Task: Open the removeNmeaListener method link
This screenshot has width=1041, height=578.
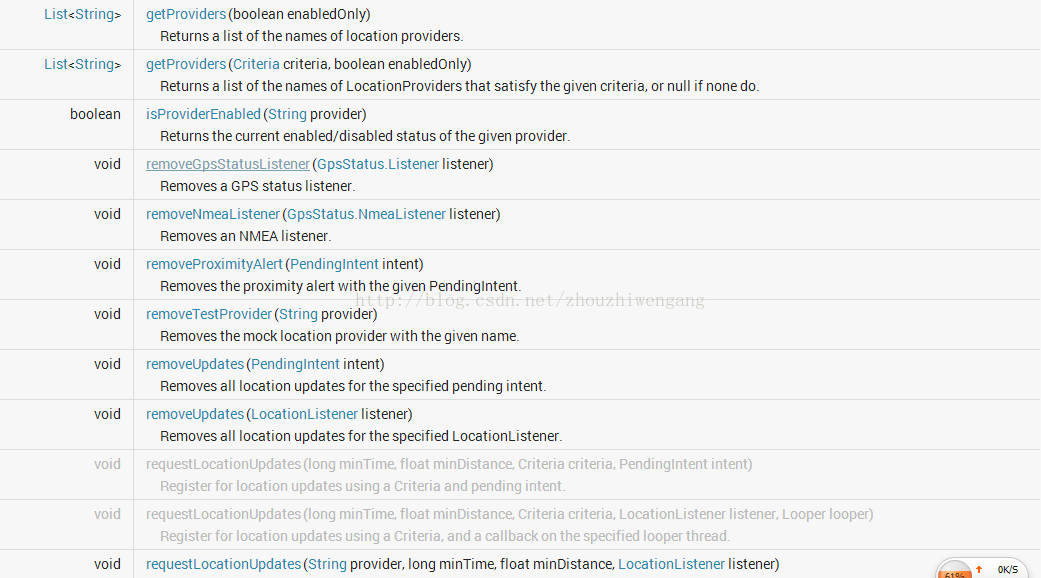Action: click(212, 214)
